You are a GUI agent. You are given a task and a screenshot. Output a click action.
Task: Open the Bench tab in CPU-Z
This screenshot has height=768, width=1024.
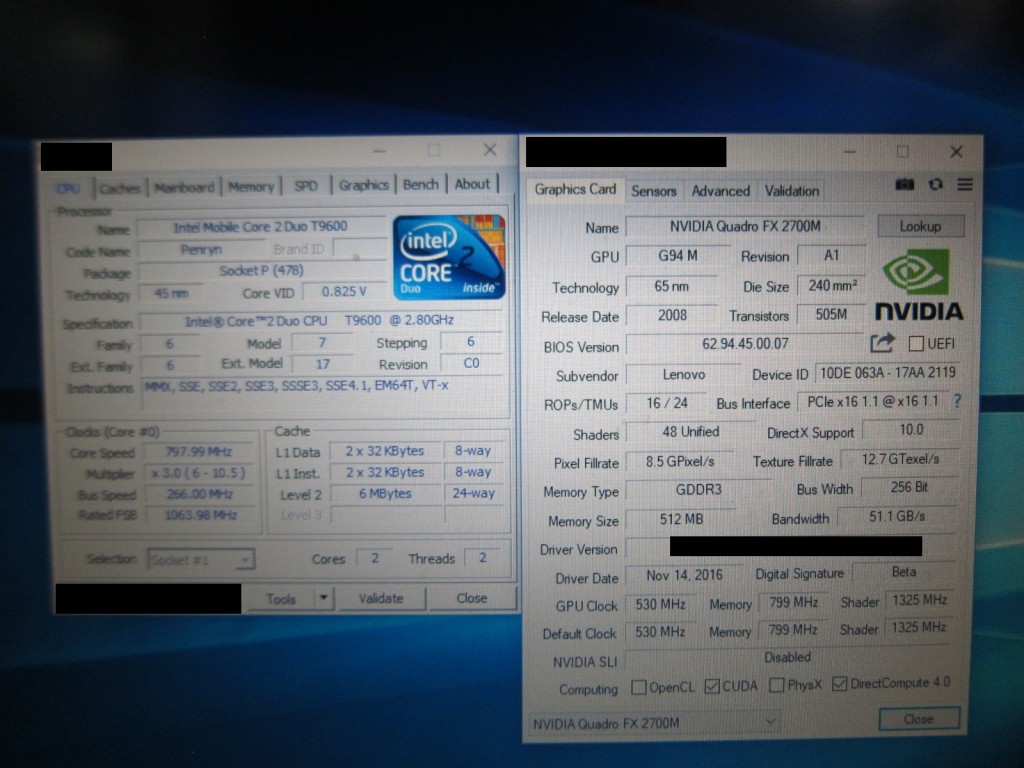421,185
